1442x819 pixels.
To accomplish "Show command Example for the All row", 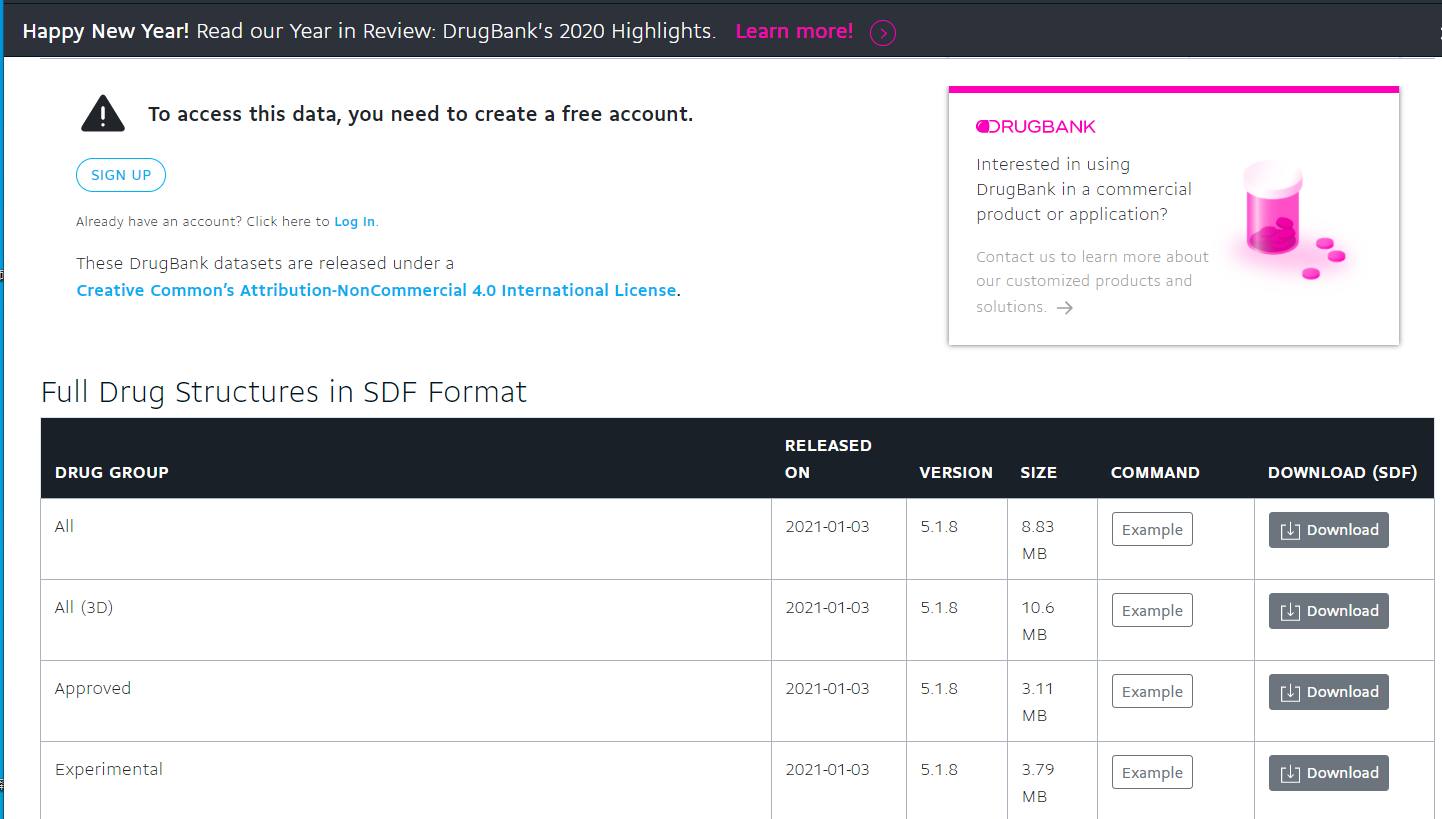I will click(1152, 530).
